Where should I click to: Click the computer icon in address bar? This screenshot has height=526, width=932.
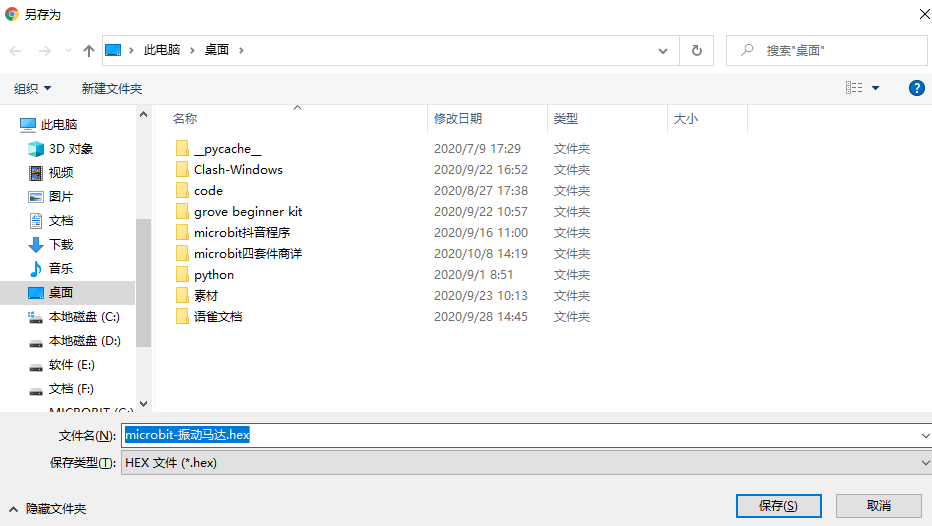[x=113, y=51]
